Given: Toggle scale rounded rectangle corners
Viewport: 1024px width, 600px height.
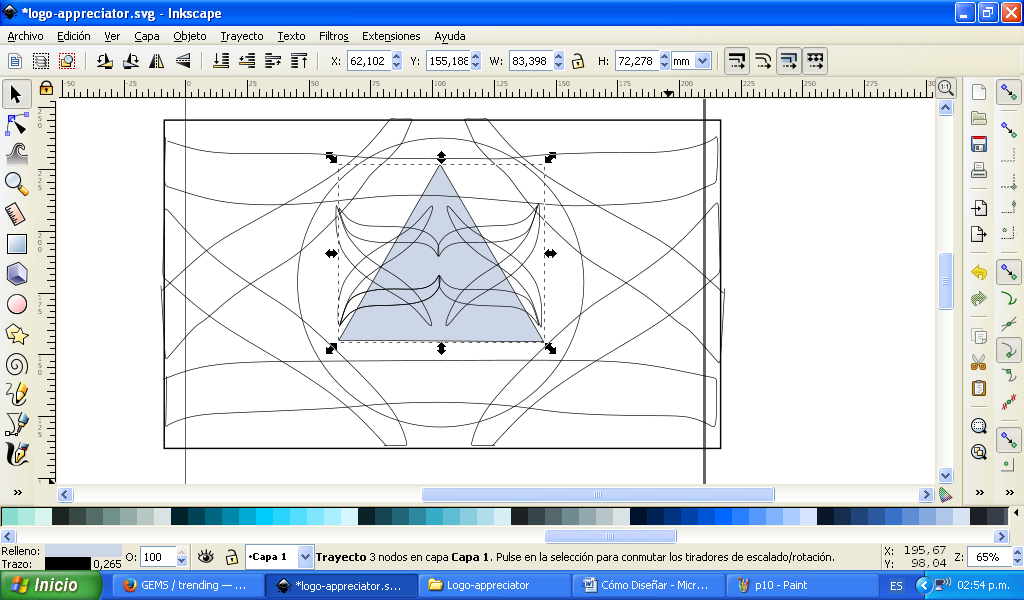Looking at the screenshot, I should [x=763, y=61].
